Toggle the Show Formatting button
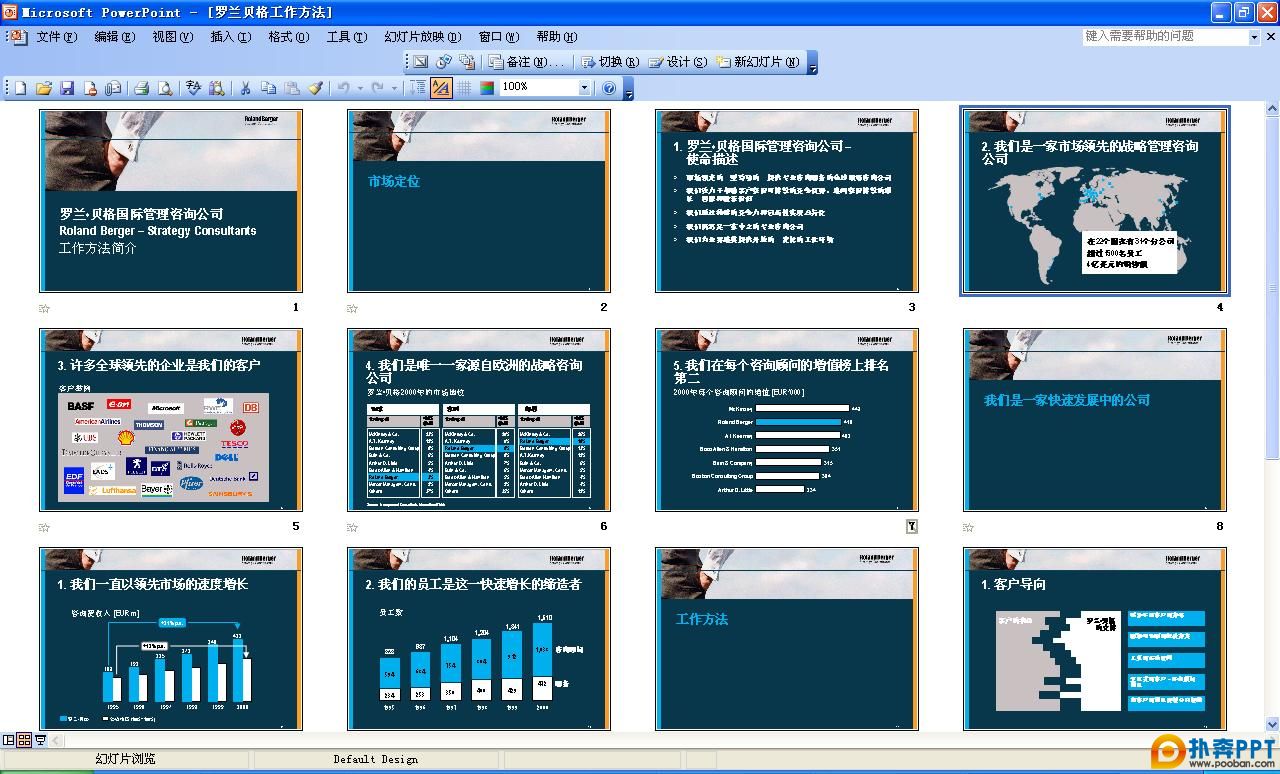This screenshot has width=1280, height=774. click(441, 88)
